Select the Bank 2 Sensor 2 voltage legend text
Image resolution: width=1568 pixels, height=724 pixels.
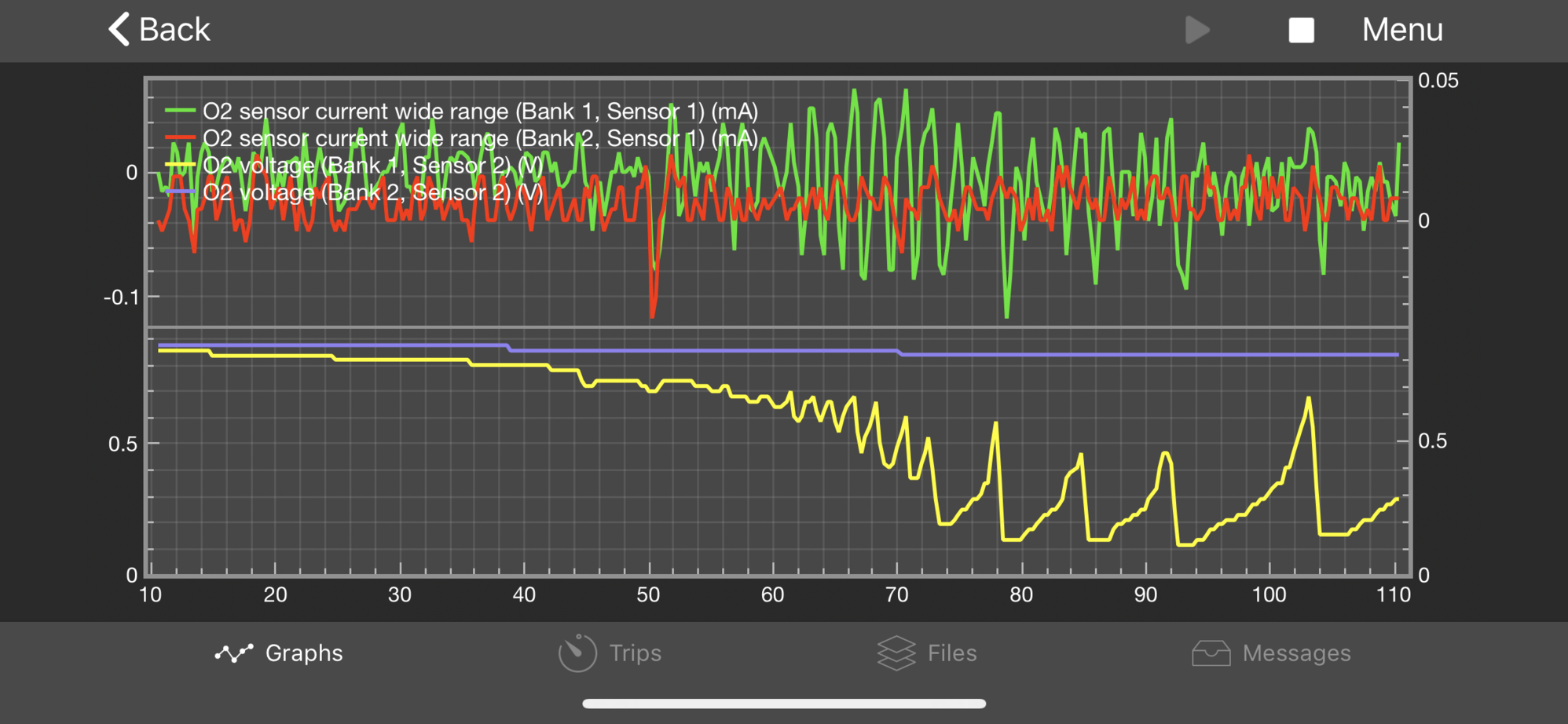click(372, 192)
